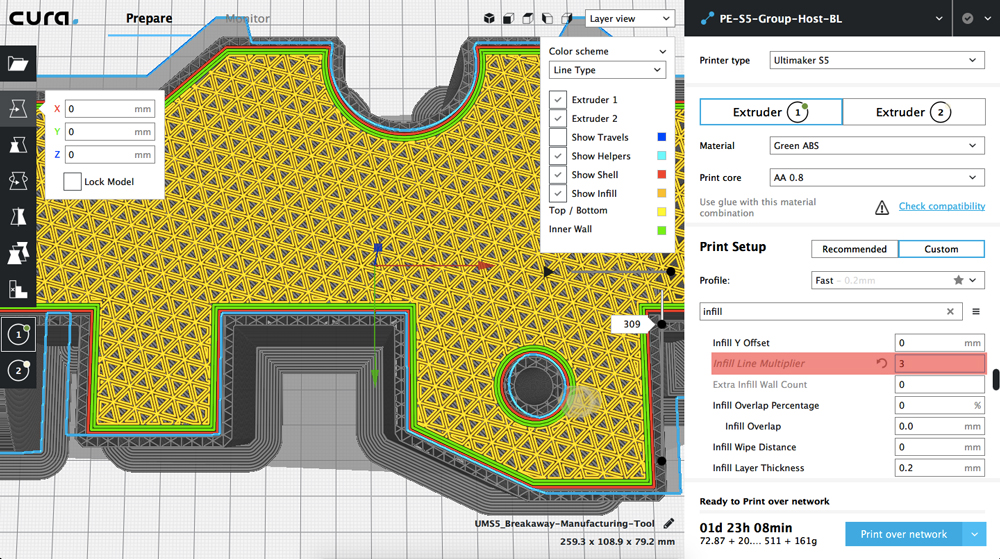The width and height of the screenshot is (1000, 559).
Task: Enable the Show Travels checkbox
Action: click(x=558, y=137)
